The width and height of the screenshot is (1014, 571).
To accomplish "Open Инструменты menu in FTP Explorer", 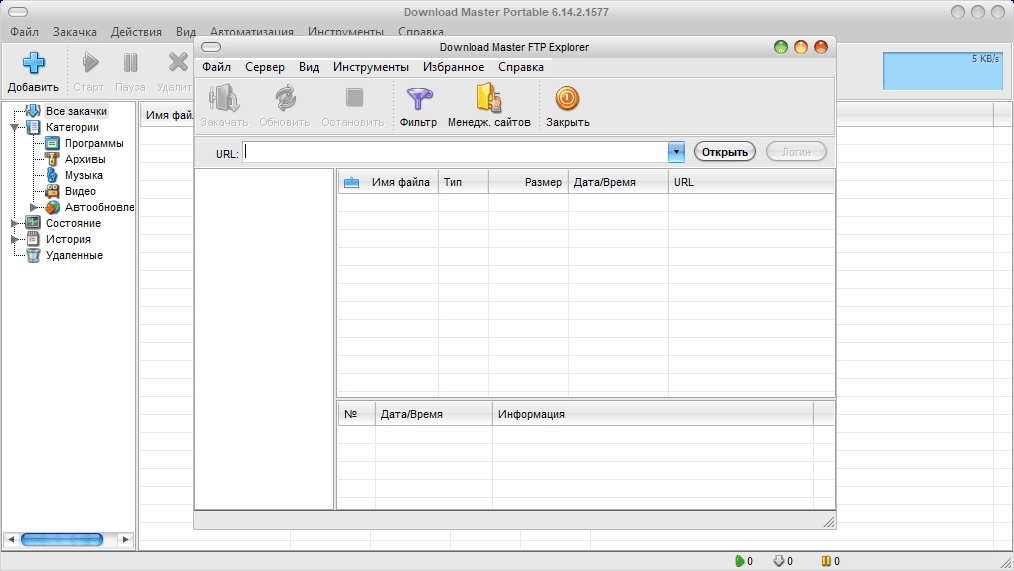I will click(x=371, y=67).
